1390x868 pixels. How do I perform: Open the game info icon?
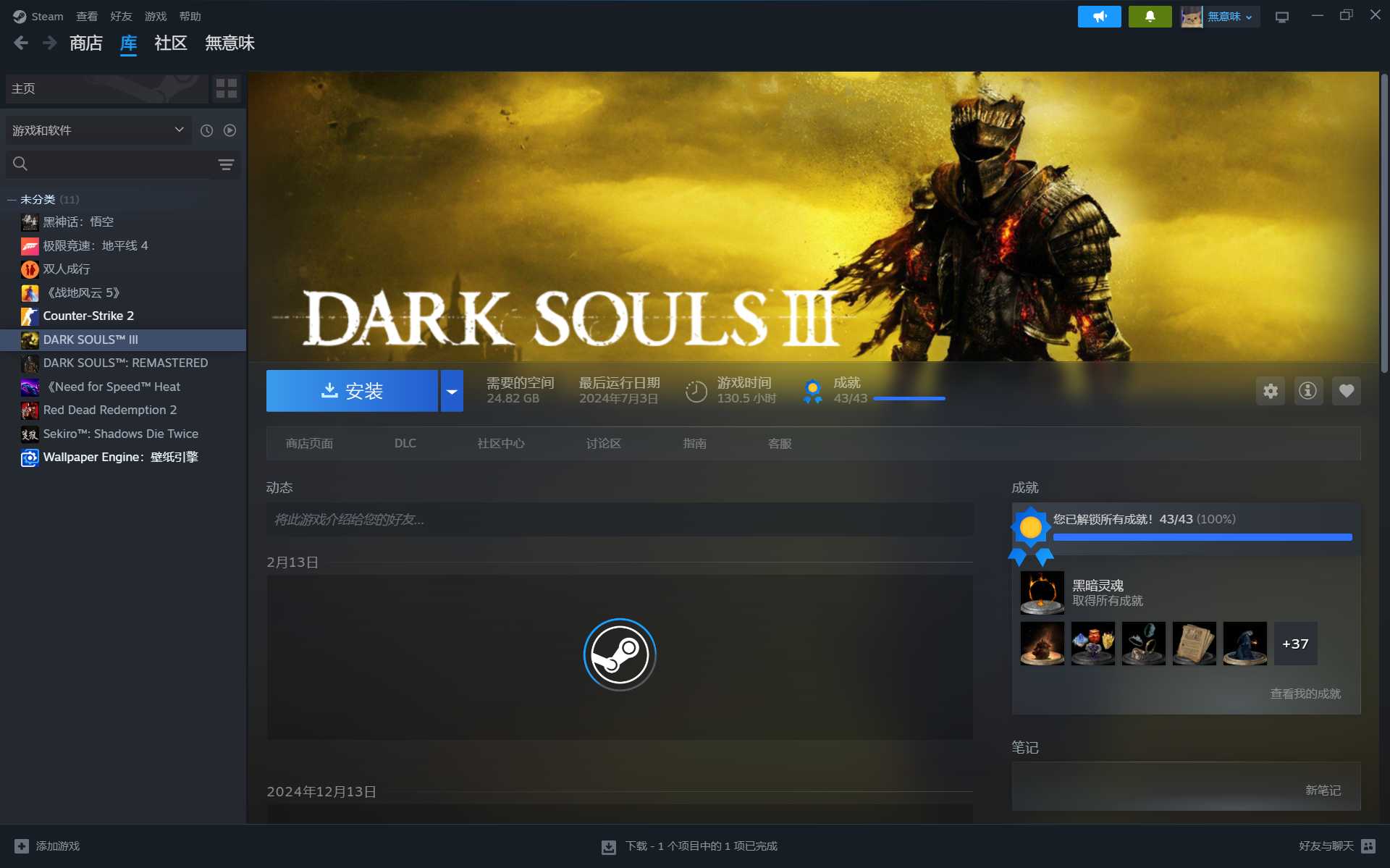(x=1307, y=391)
